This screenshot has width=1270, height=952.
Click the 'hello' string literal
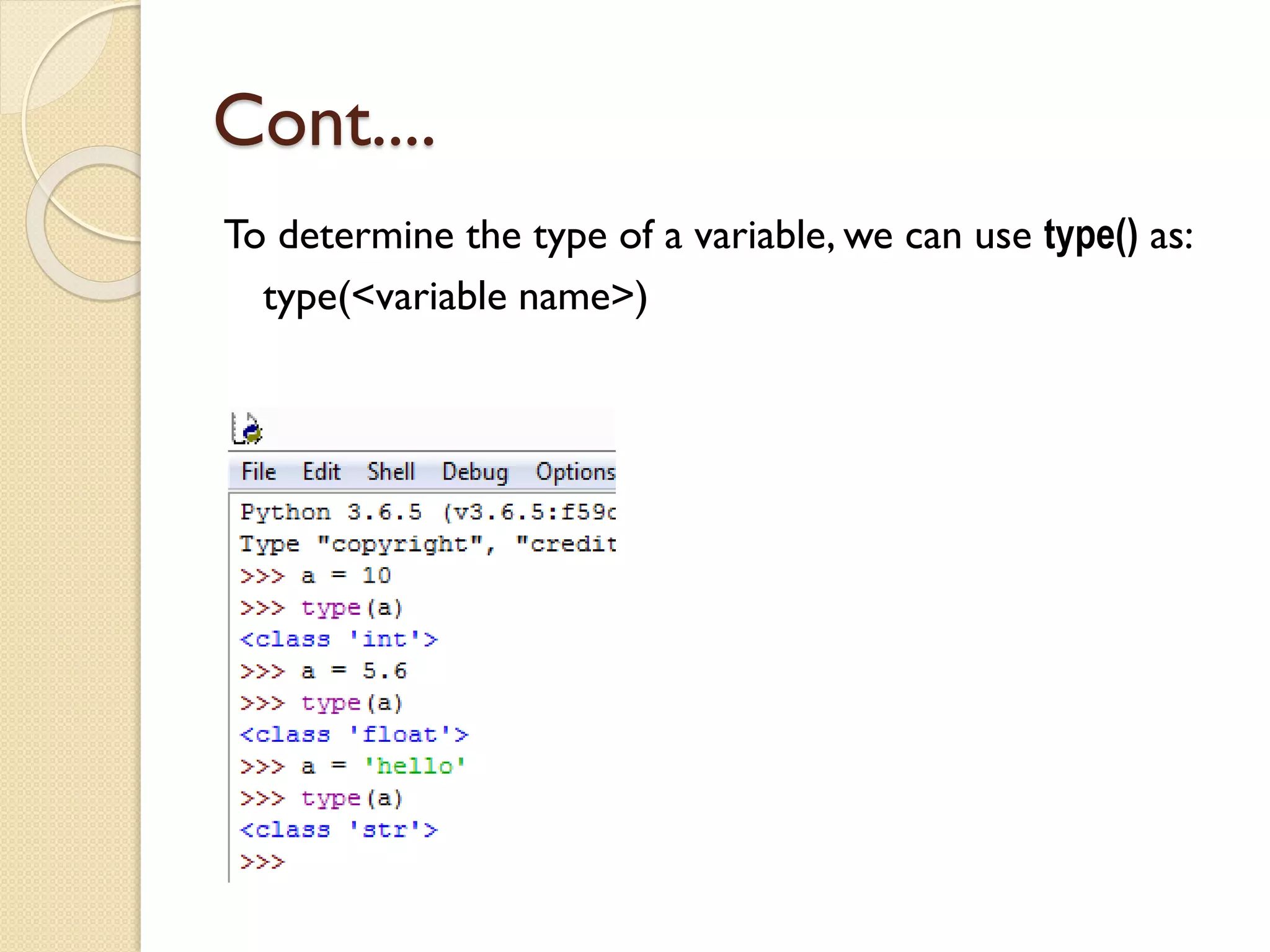[414, 767]
